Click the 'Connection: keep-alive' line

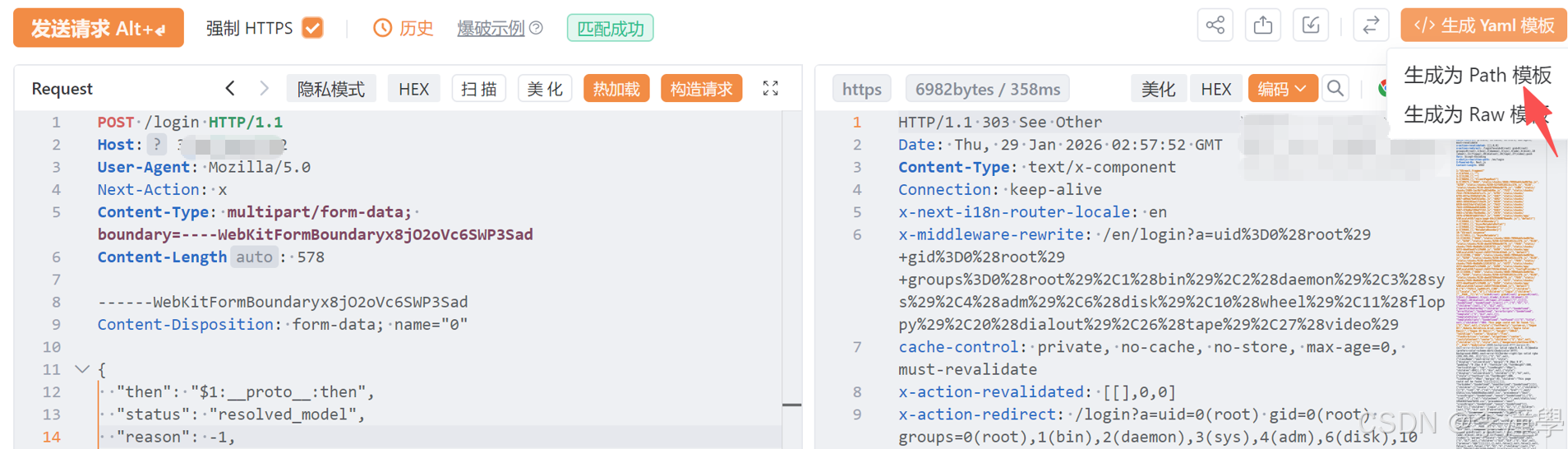point(1000,190)
